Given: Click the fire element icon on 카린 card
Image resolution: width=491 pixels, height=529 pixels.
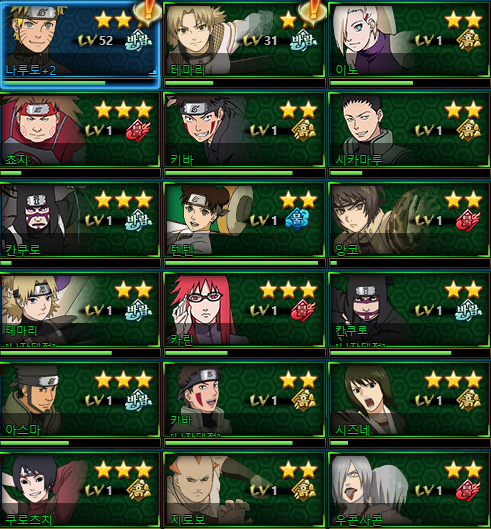Looking at the screenshot, I should click(303, 310).
